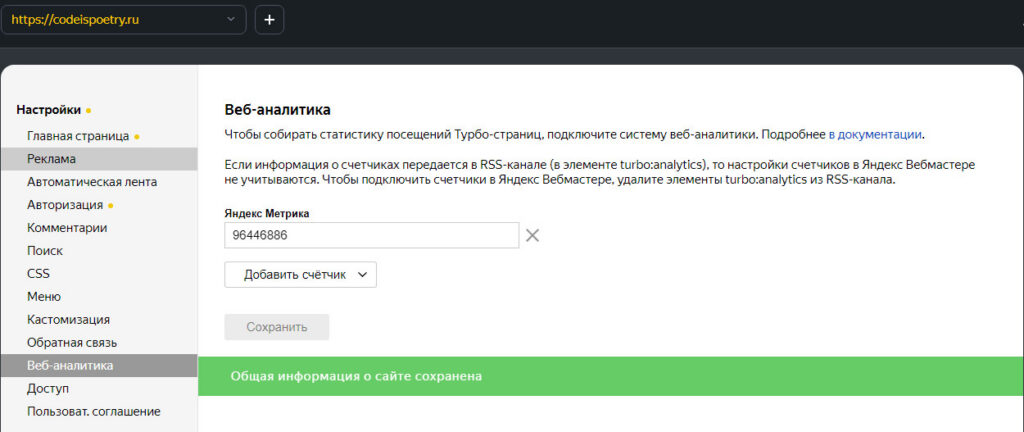Select Обратная связь in sidebar
1024x432 pixels.
click(x=72, y=343)
